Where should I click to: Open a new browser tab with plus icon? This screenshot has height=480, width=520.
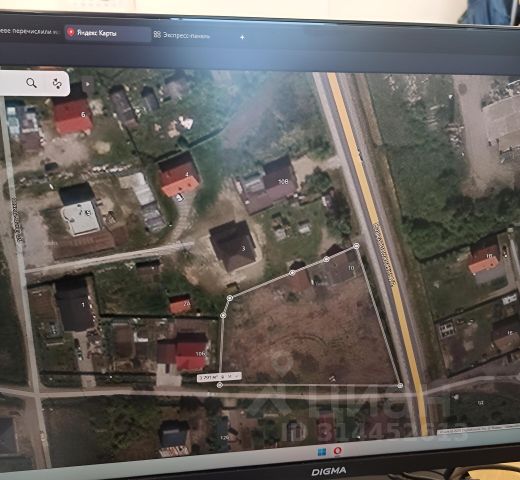pyautogui.click(x=242, y=37)
